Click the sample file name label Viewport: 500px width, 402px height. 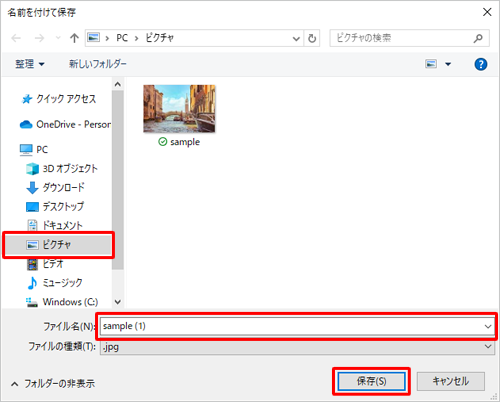coord(185,142)
